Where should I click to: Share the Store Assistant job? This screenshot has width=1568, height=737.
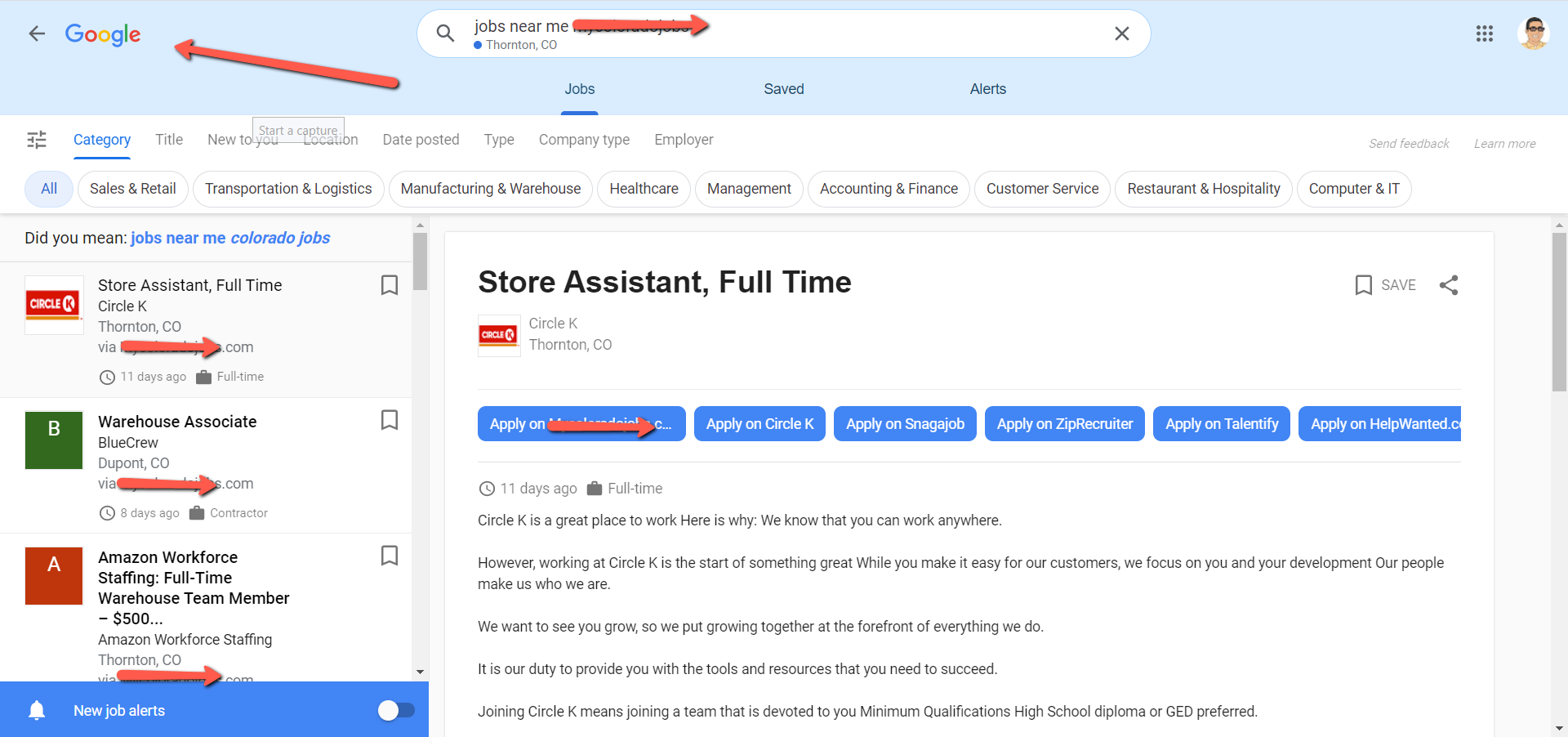point(1449,285)
